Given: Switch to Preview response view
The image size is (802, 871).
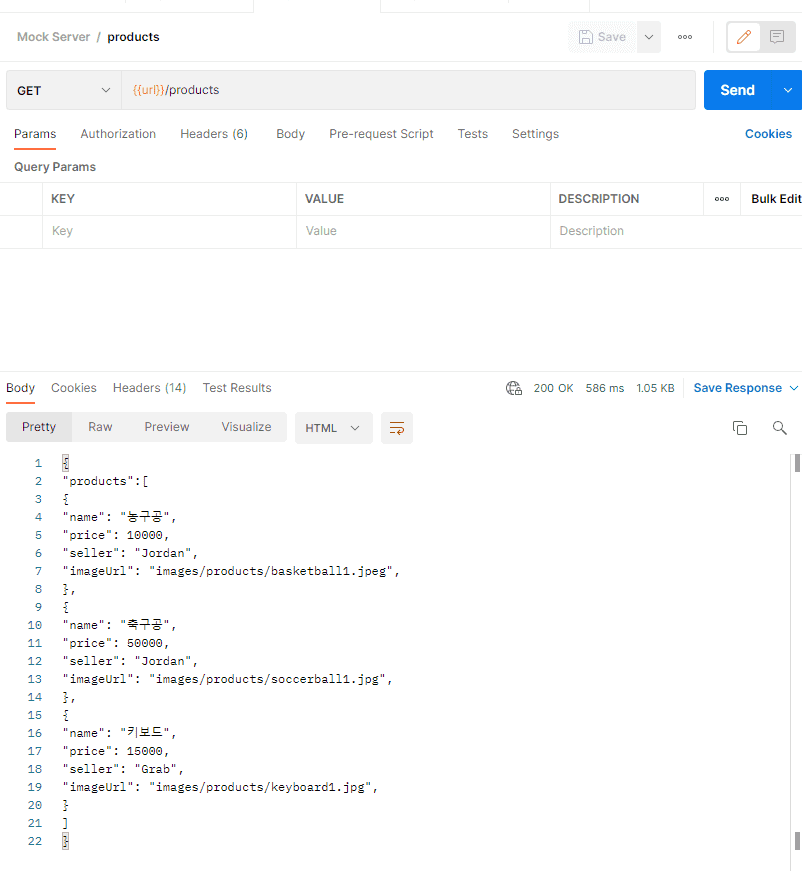Looking at the screenshot, I should 167,427.
